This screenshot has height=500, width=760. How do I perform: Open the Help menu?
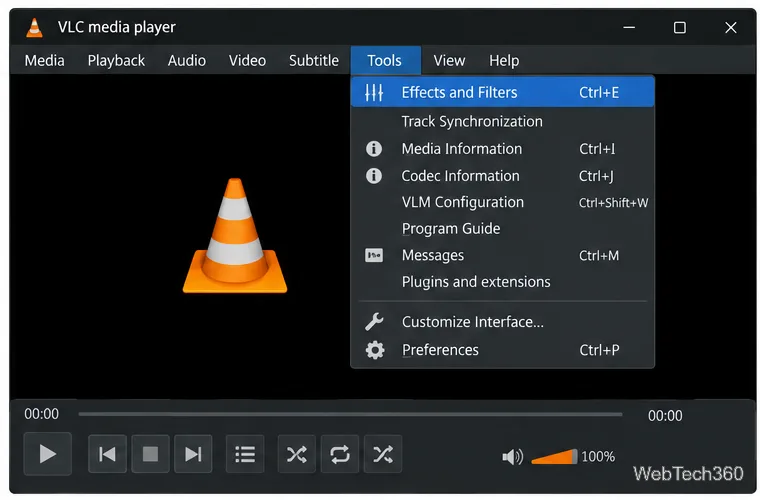[x=504, y=61]
